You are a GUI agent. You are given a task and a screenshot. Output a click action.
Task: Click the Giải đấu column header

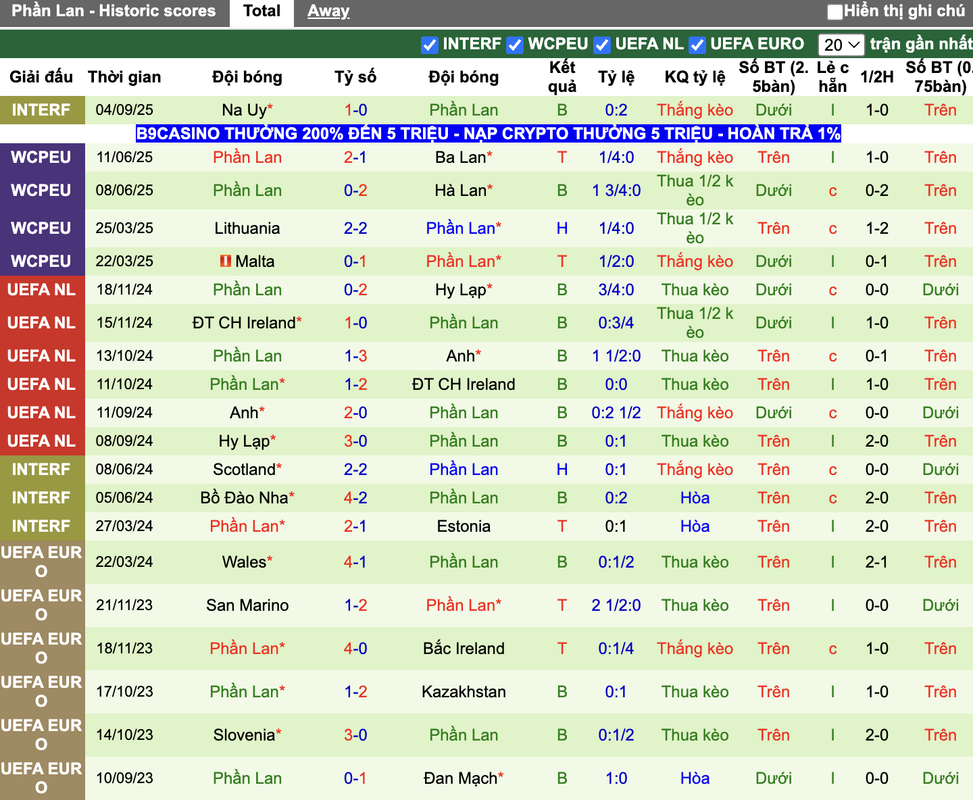click(x=41, y=77)
